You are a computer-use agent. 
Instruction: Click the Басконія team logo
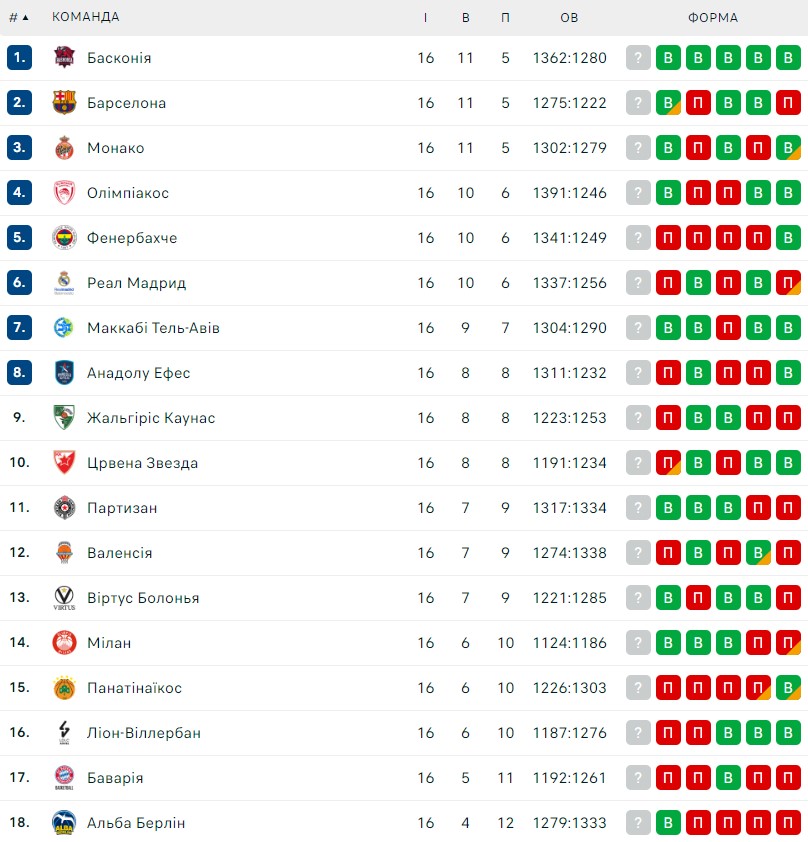[x=64, y=57]
